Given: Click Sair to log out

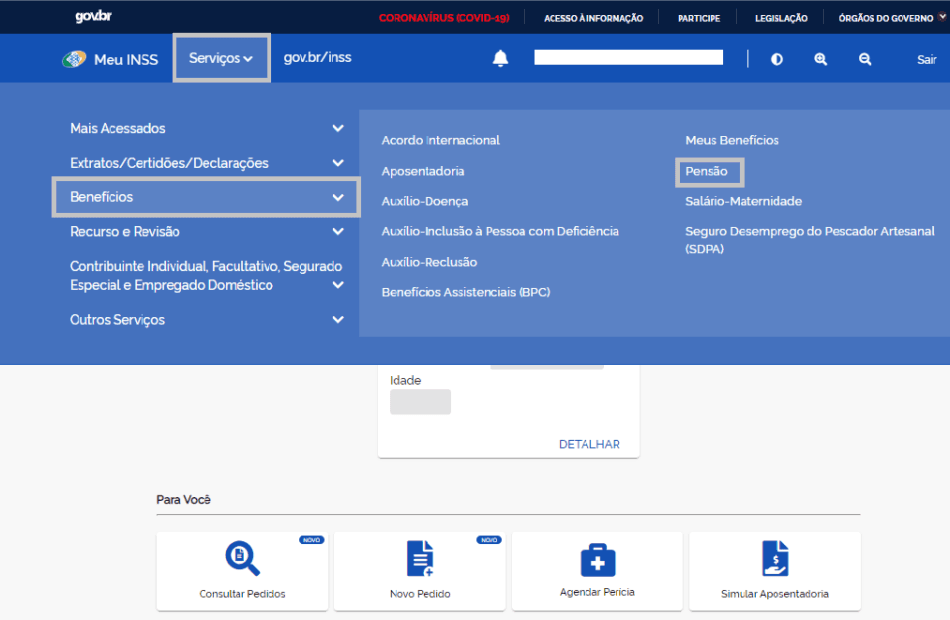Looking at the screenshot, I should [926, 59].
